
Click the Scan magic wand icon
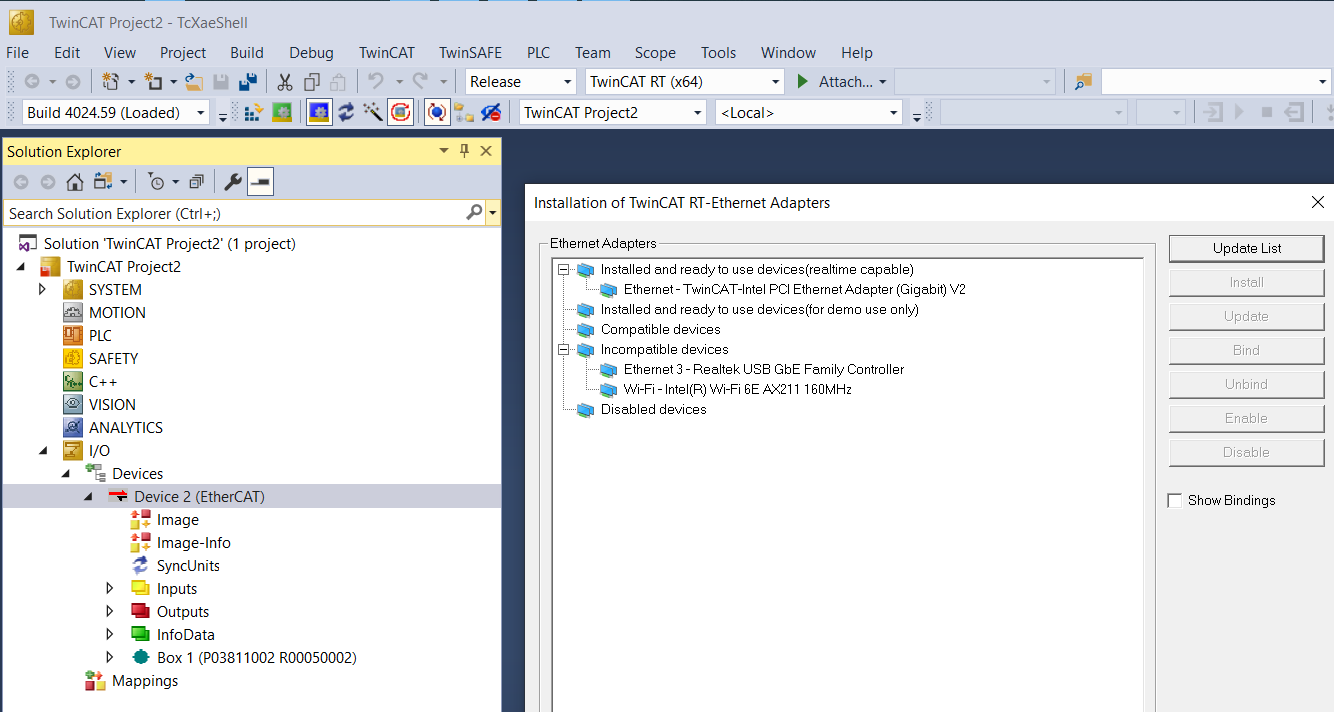point(373,113)
